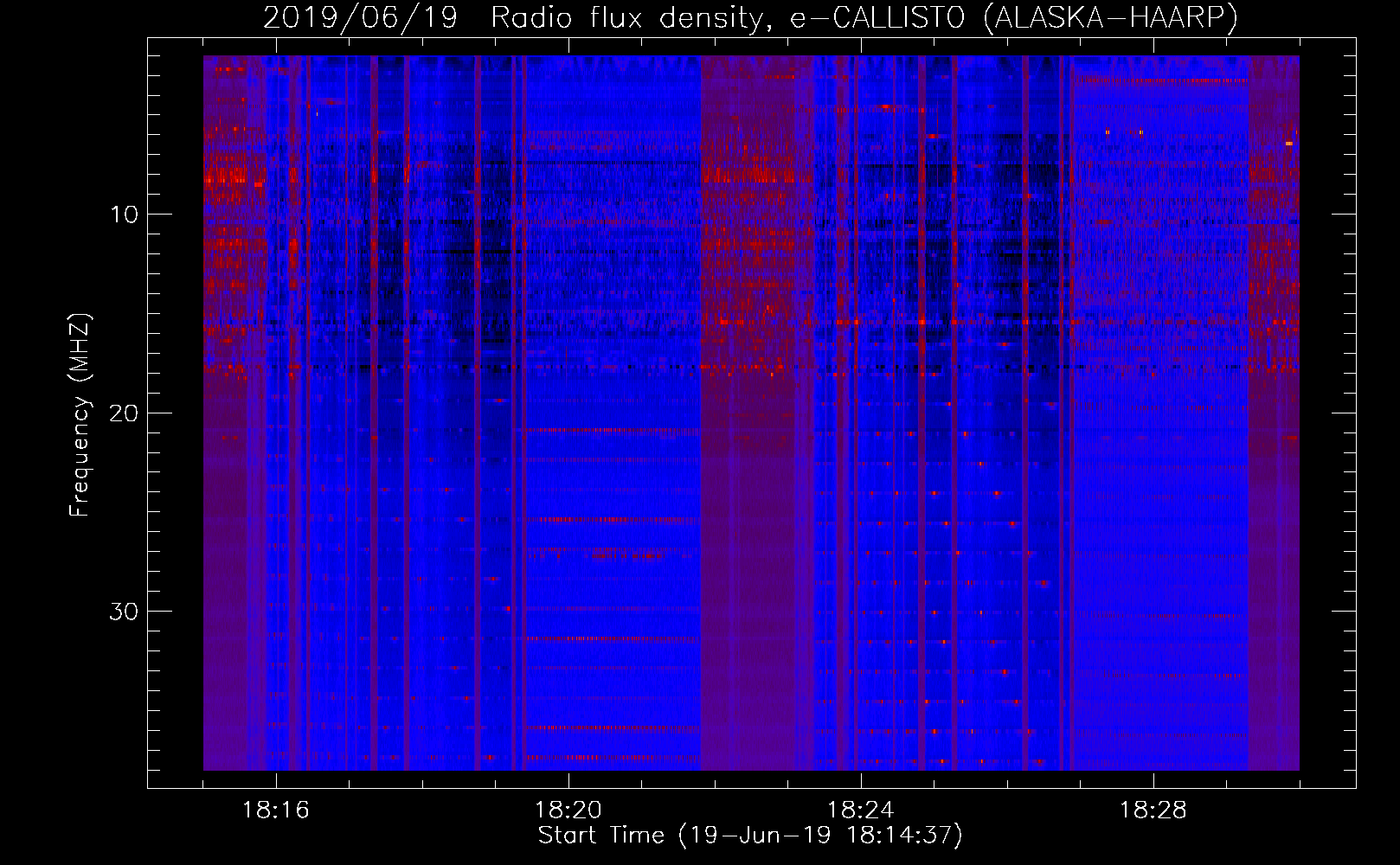Click the frequency tick label 10
Image resolution: width=1400 pixels, height=865 pixels.
pos(124,215)
